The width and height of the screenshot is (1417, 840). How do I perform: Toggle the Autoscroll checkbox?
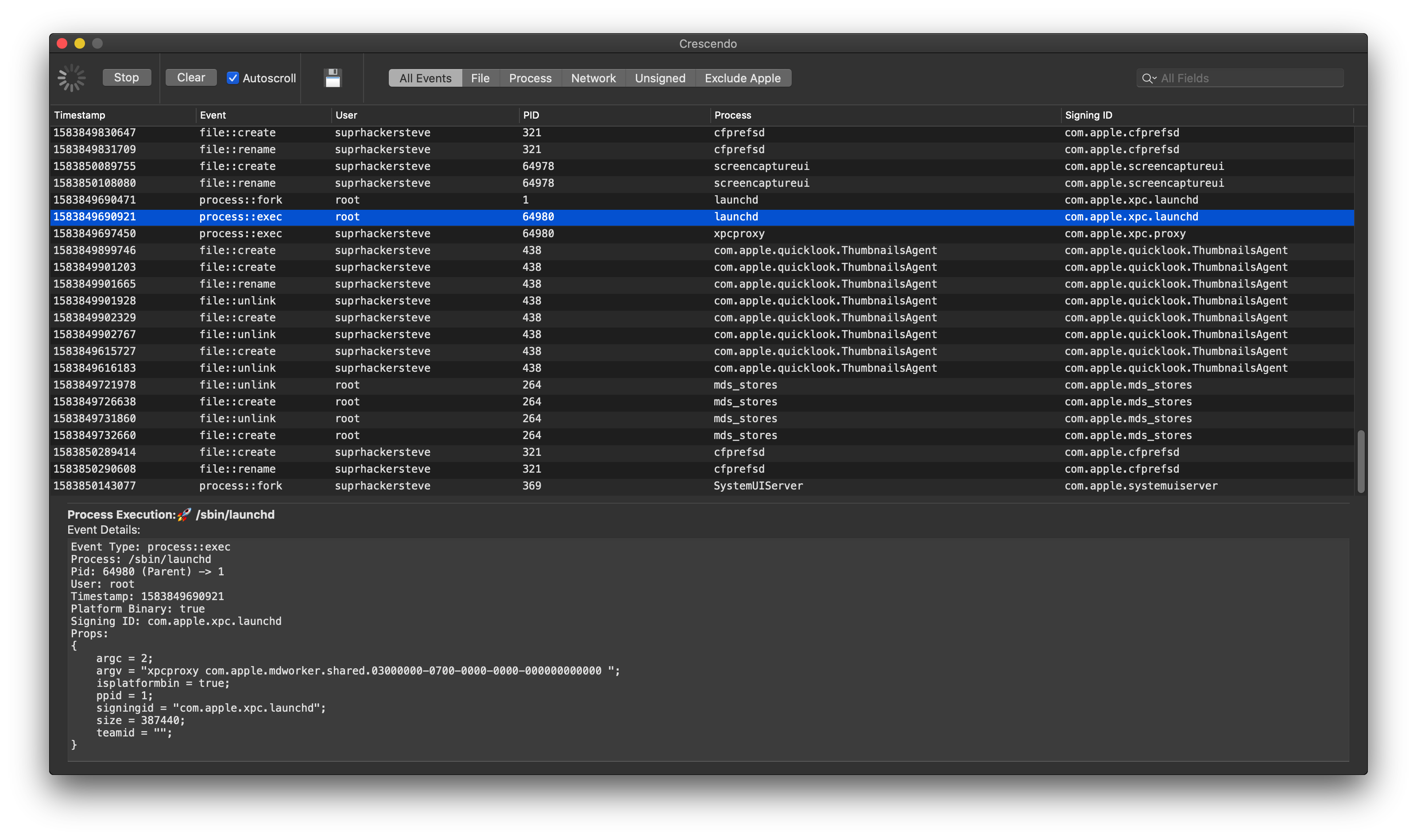pyautogui.click(x=233, y=78)
